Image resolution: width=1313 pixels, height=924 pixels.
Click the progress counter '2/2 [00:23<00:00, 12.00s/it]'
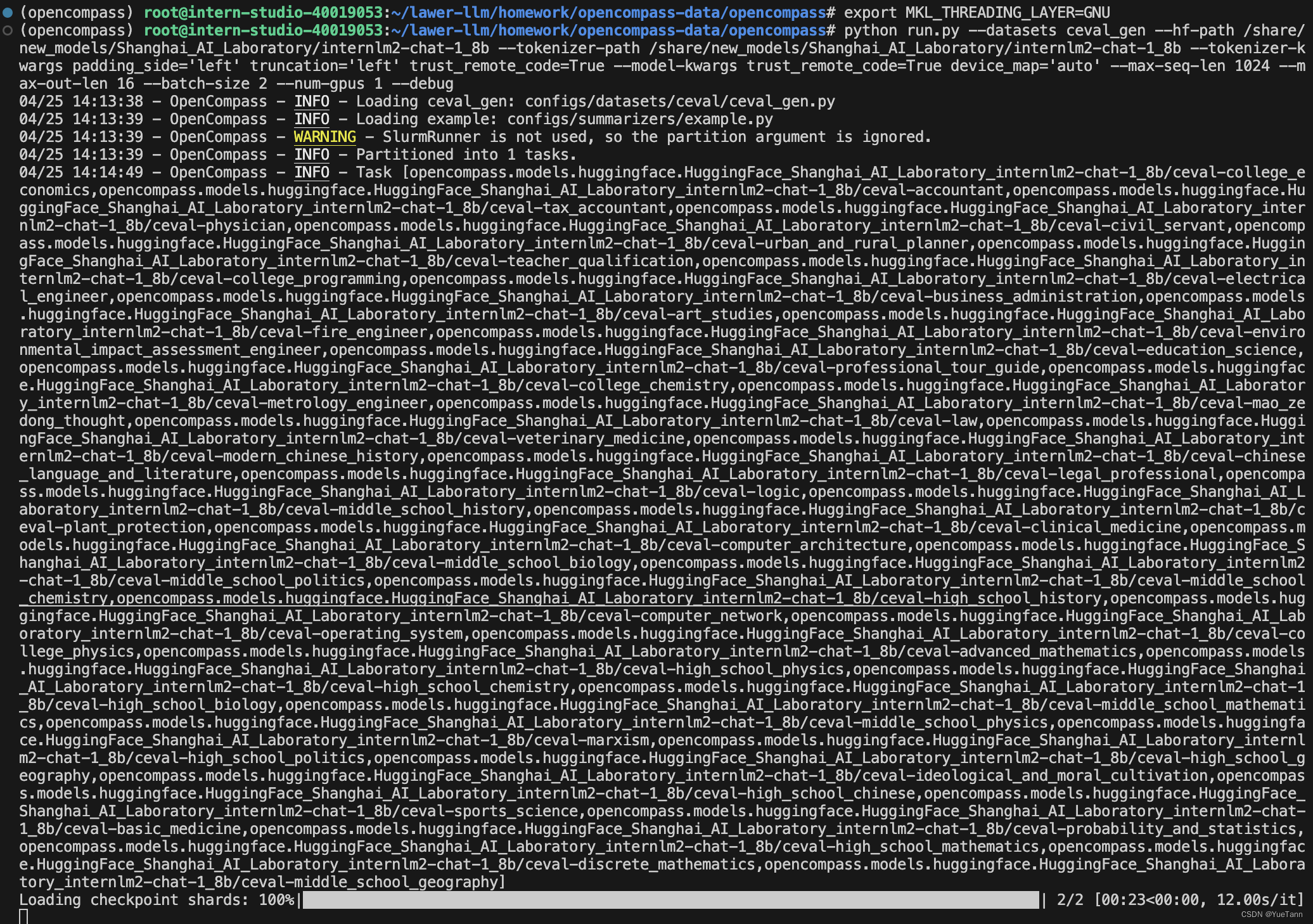[1181, 900]
